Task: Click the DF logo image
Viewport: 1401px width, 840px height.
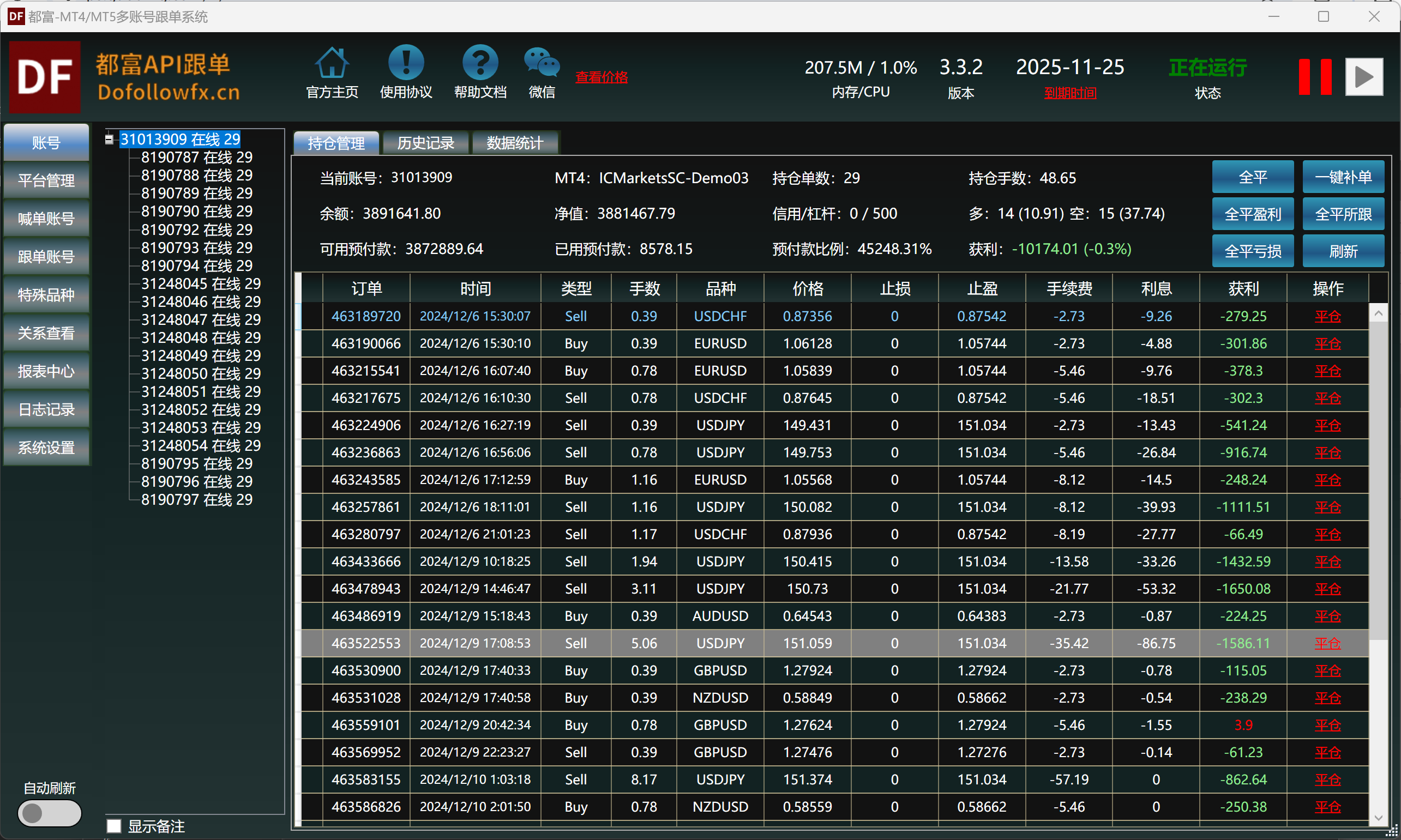Action: tap(45, 77)
